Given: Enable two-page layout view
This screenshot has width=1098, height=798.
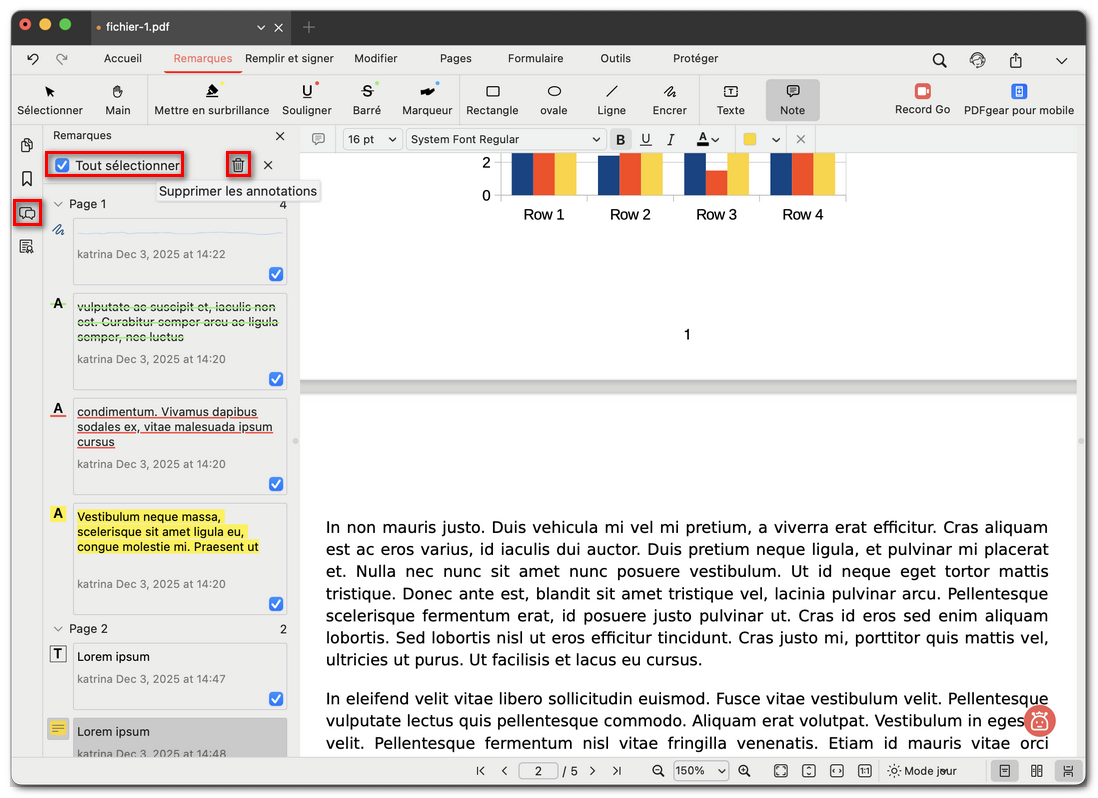Looking at the screenshot, I should (x=1037, y=771).
